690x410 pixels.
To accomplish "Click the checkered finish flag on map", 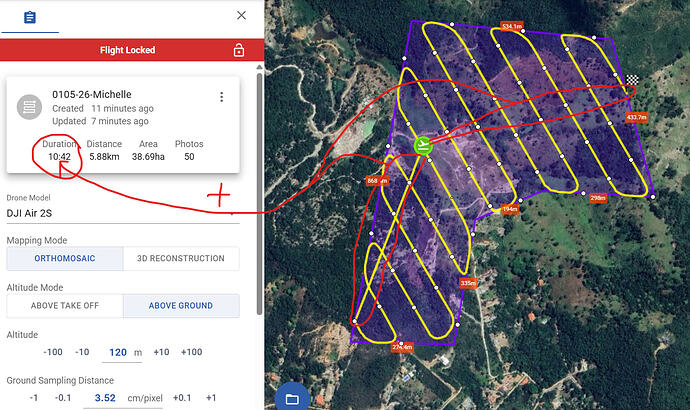I will pyautogui.click(x=632, y=81).
